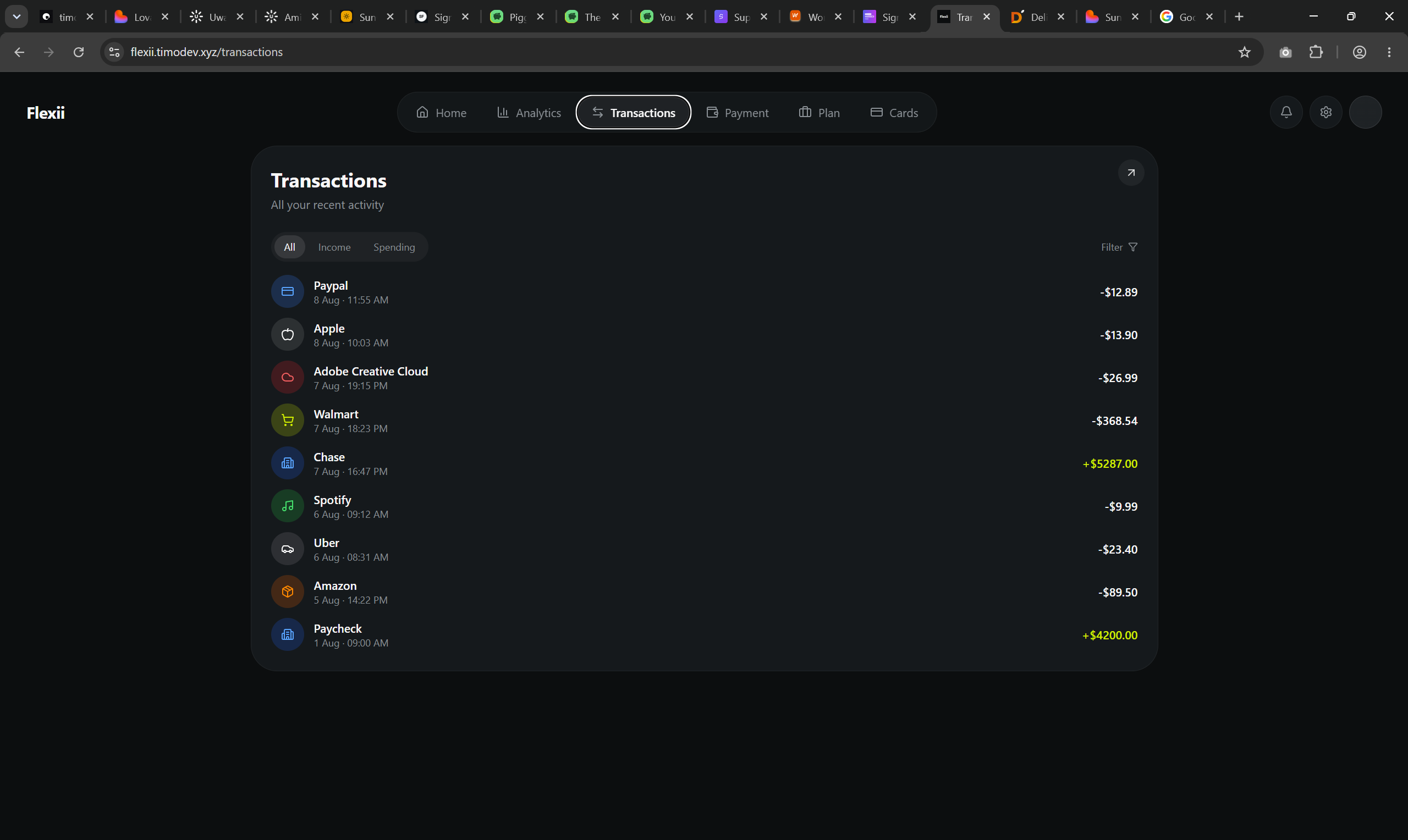Screen dimensions: 1408x840
Task: Click the Apple transaction icon
Action: click(288, 335)
